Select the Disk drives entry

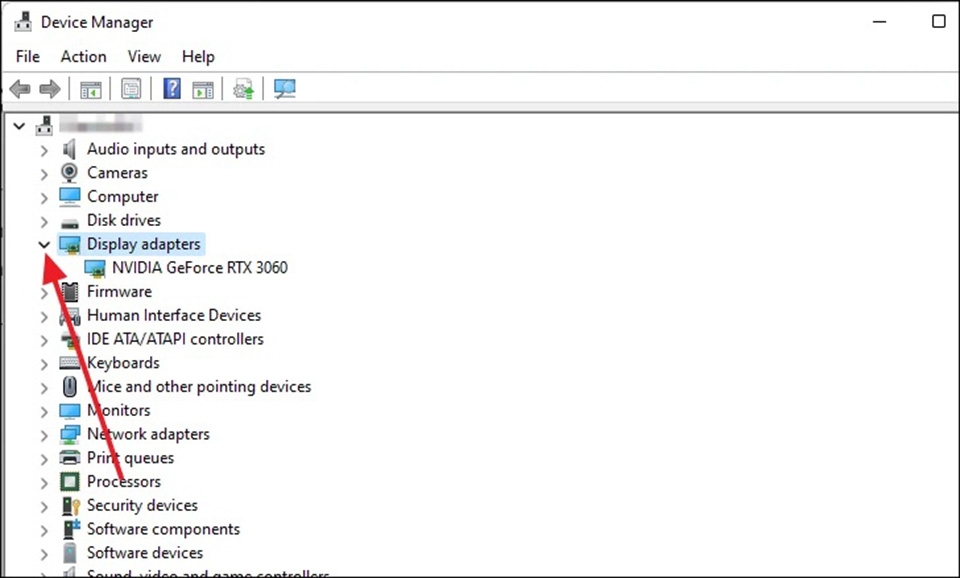[124, 220]
